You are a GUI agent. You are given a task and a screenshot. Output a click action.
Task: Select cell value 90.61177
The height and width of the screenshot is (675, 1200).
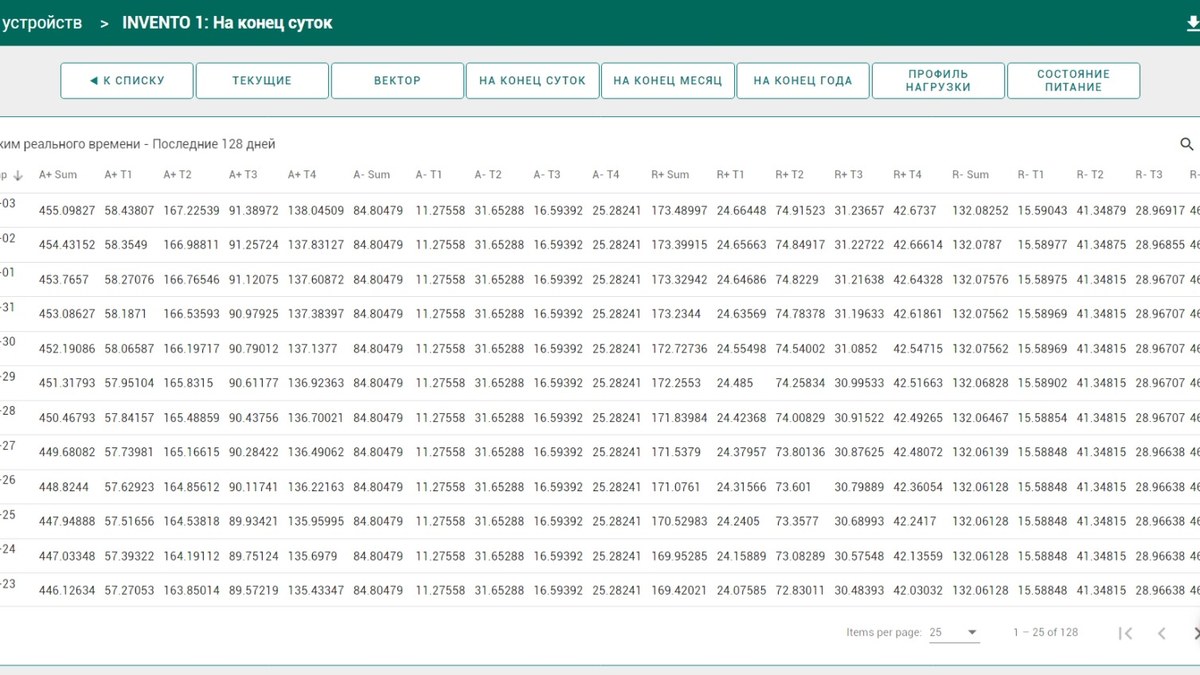(x=254, y=383)
